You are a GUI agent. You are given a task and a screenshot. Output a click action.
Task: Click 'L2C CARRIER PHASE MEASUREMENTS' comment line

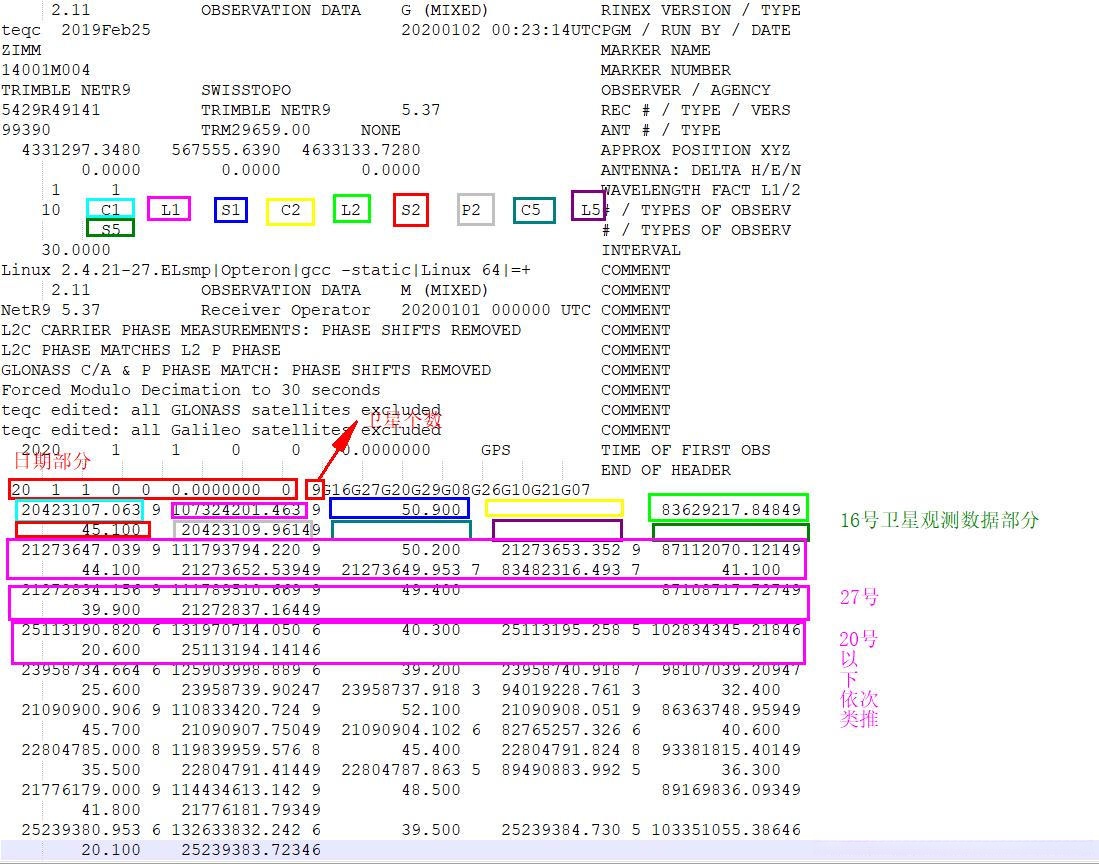[261, 330]
